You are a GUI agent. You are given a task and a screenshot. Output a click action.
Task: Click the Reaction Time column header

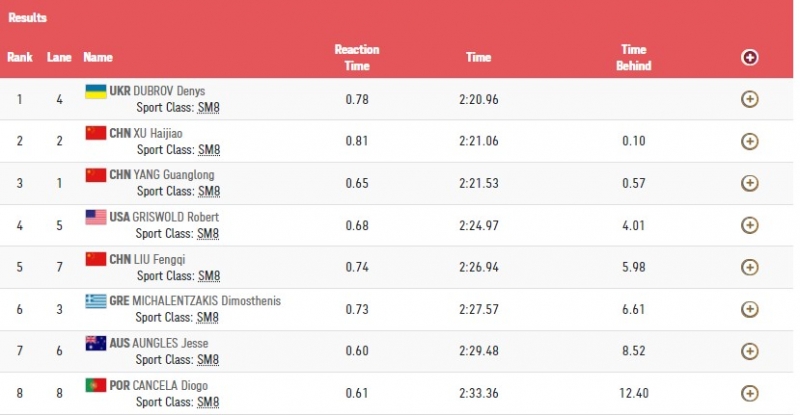click(357, 58)
